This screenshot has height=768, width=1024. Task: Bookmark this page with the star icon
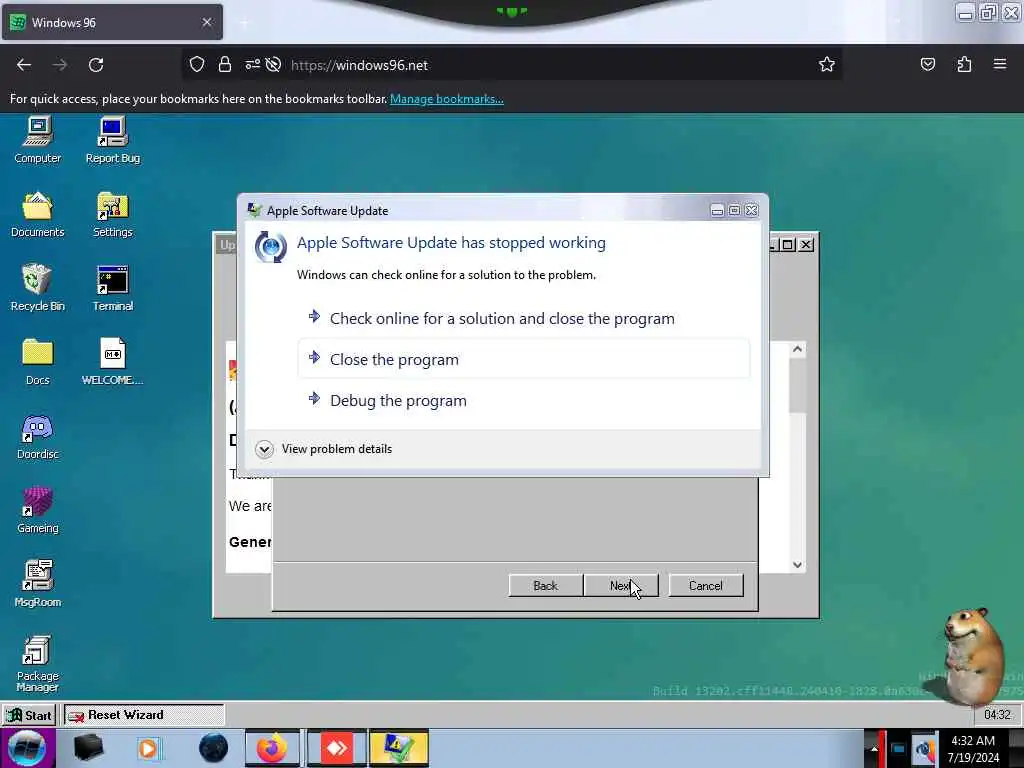pos(827,64)
